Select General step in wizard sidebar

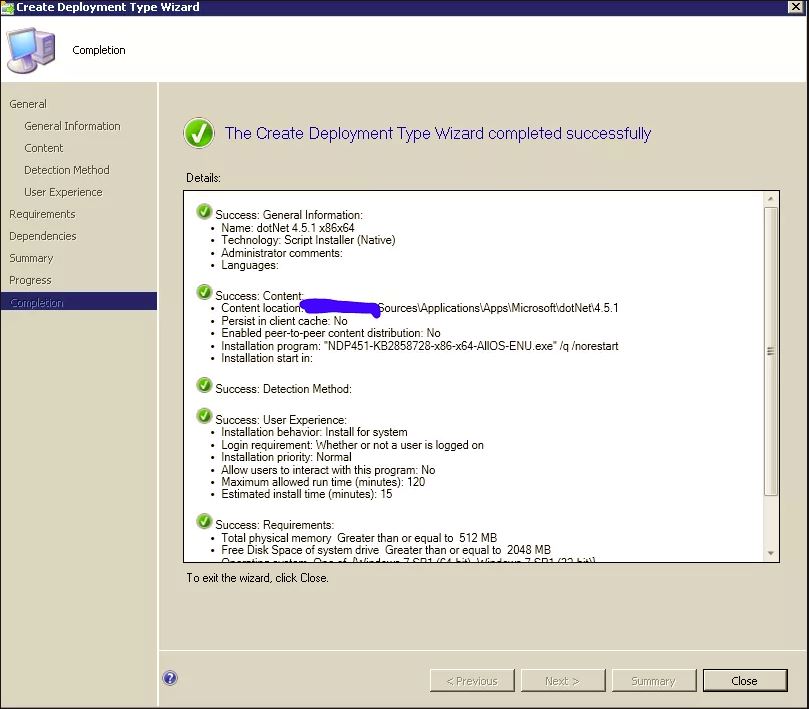28,104
